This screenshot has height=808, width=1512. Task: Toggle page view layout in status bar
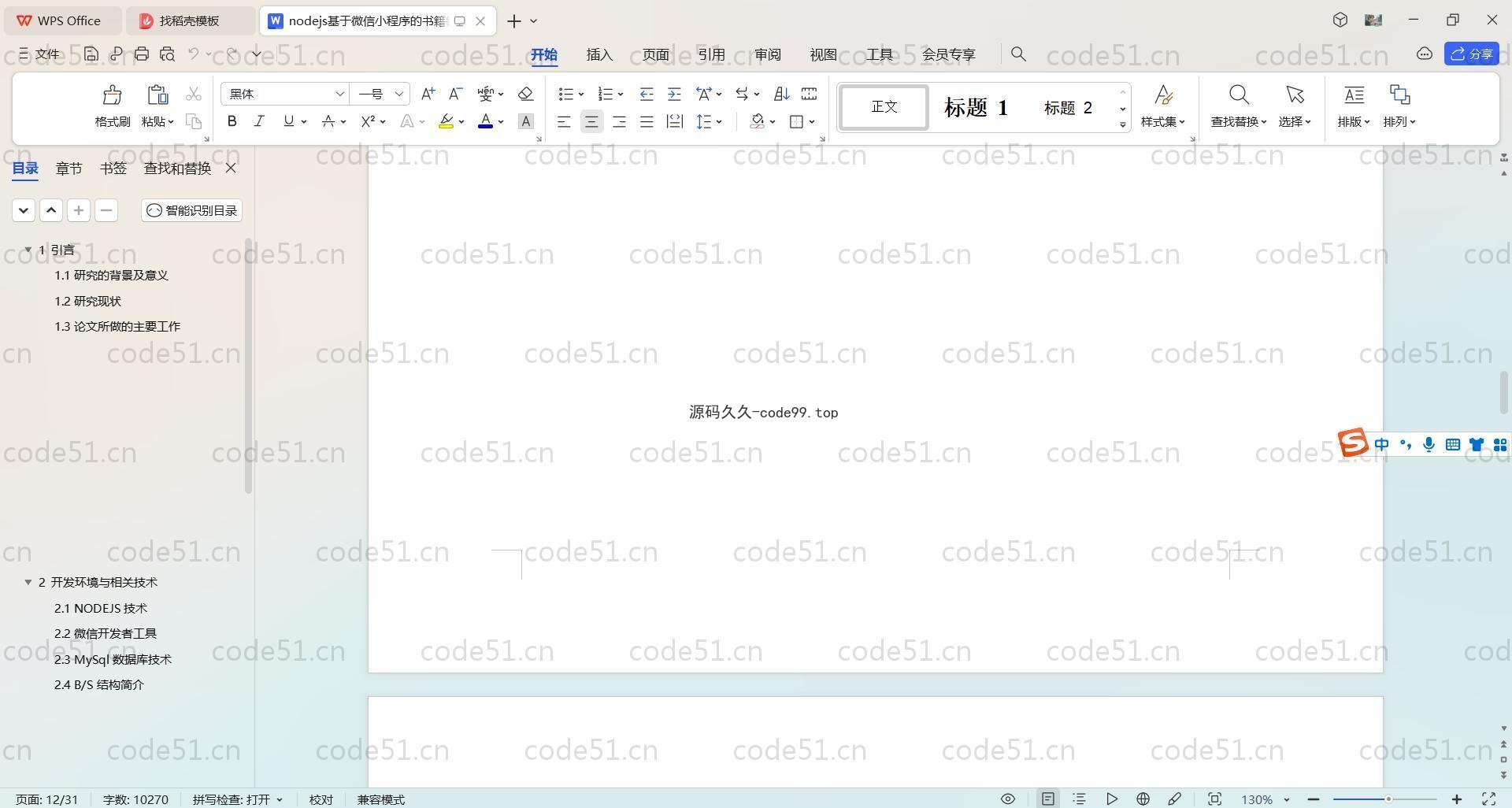point(1047,799)
